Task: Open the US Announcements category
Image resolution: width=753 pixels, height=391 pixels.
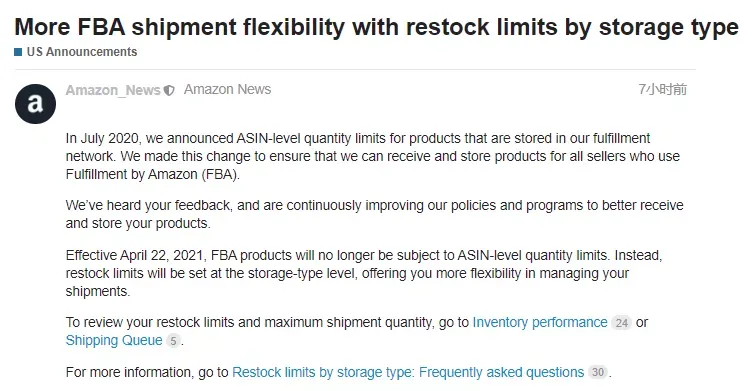Action: click(82, 52)
